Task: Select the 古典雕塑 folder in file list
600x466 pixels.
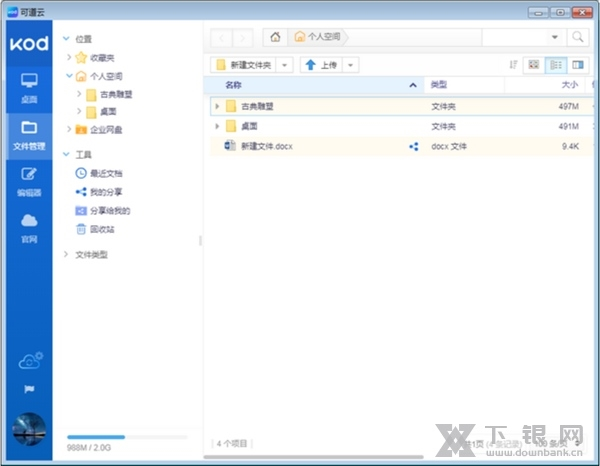Action: pyautogui.click(x=402, y=106)
